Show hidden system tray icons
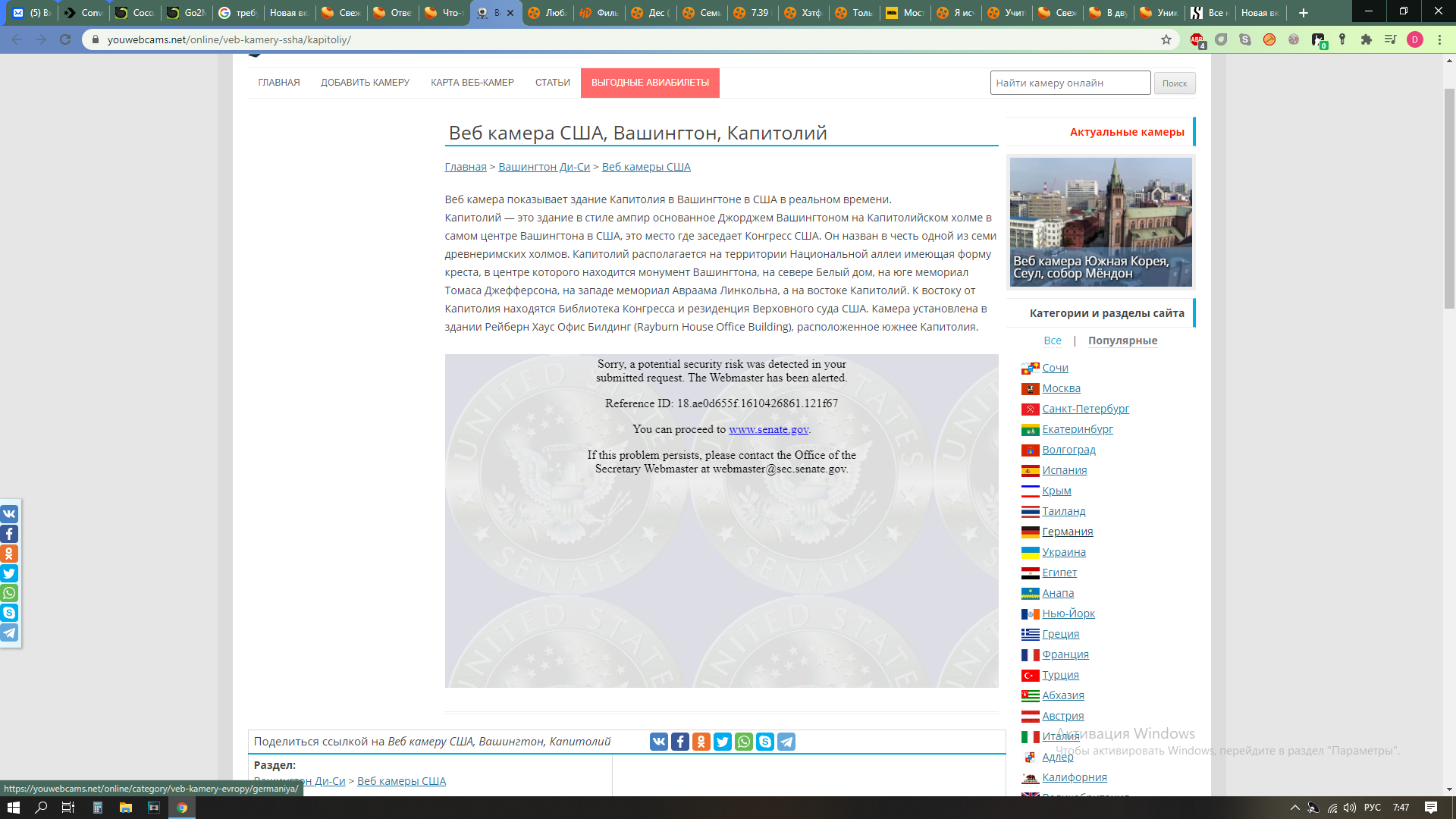Viewport: 1456px width, 819px height. tap(1294, 808)
